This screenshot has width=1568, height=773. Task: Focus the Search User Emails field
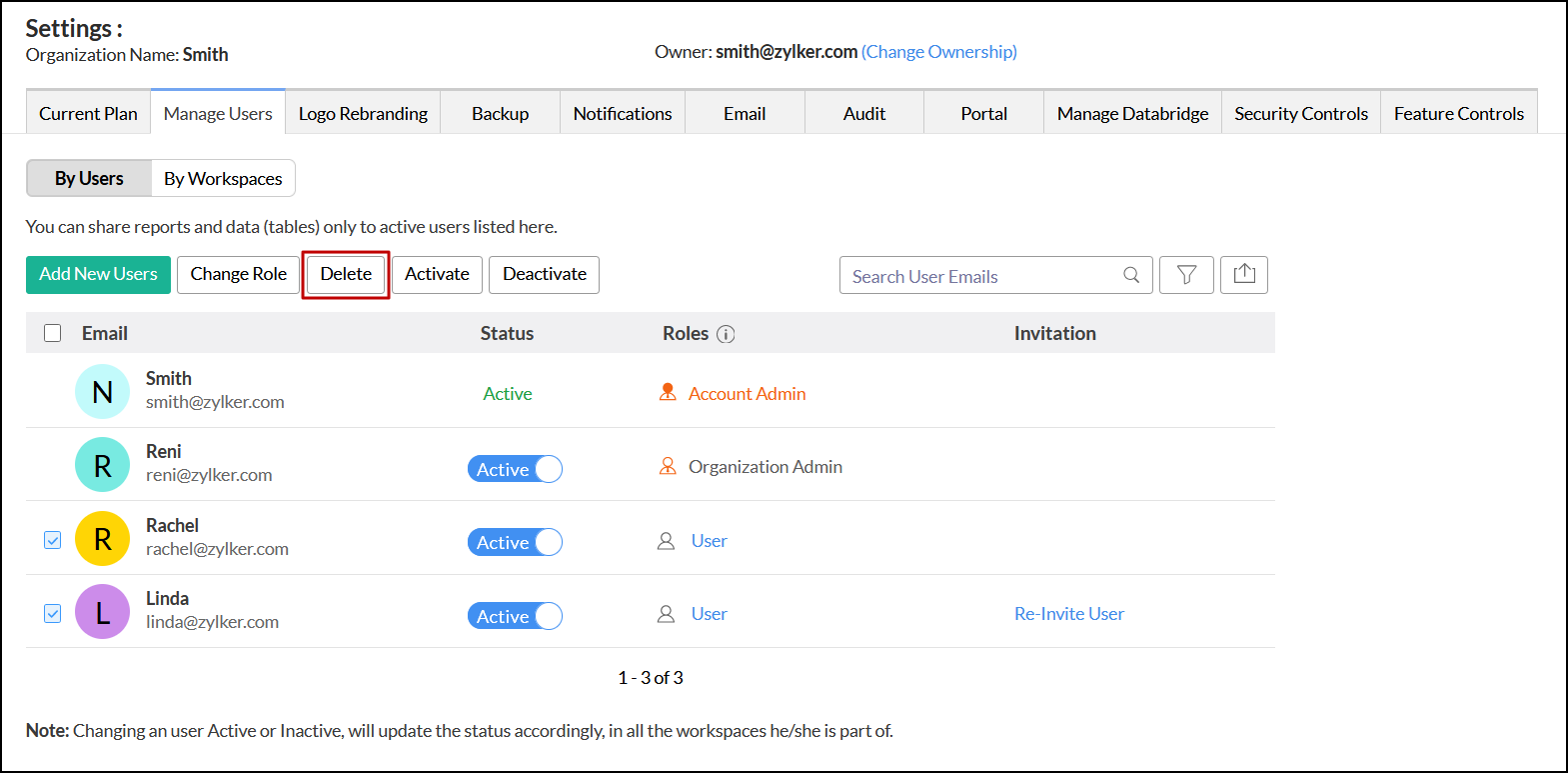(979, 276)
